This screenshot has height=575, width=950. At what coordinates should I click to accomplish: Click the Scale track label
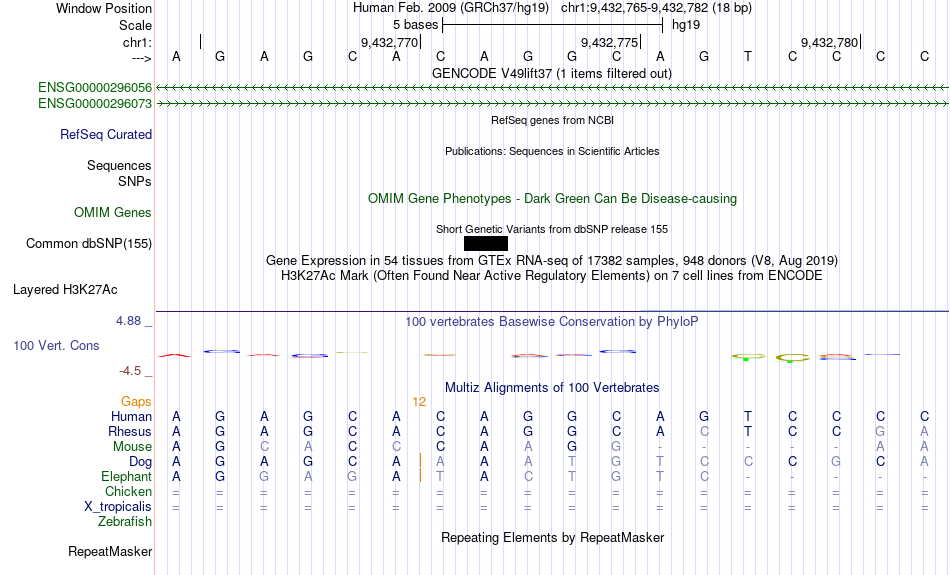[135, 25]
